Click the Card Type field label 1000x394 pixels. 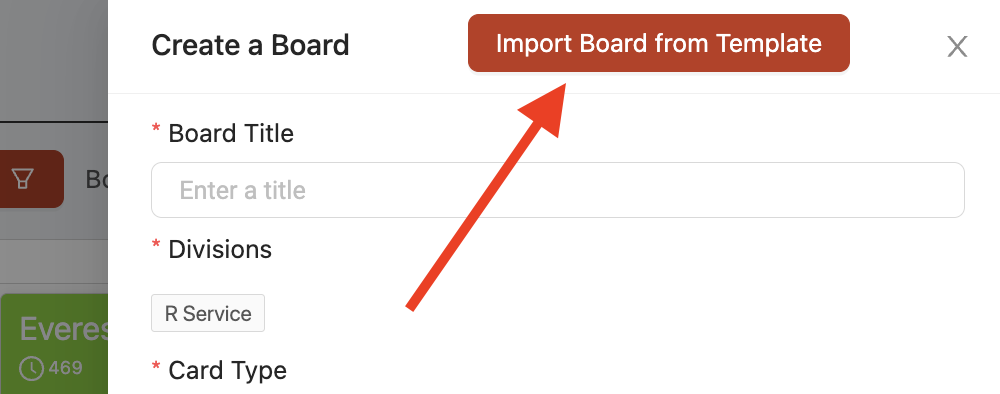(228, 370)
